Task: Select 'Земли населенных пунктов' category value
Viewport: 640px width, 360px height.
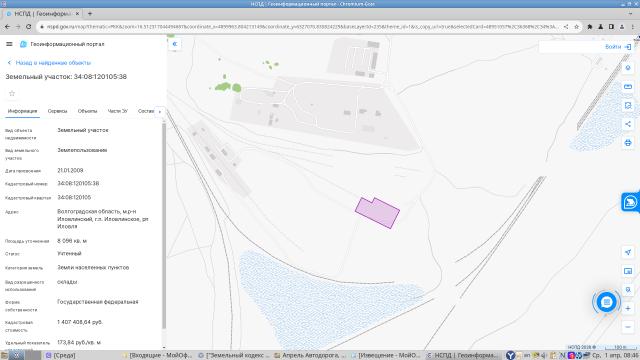Action: pos(93,268)
